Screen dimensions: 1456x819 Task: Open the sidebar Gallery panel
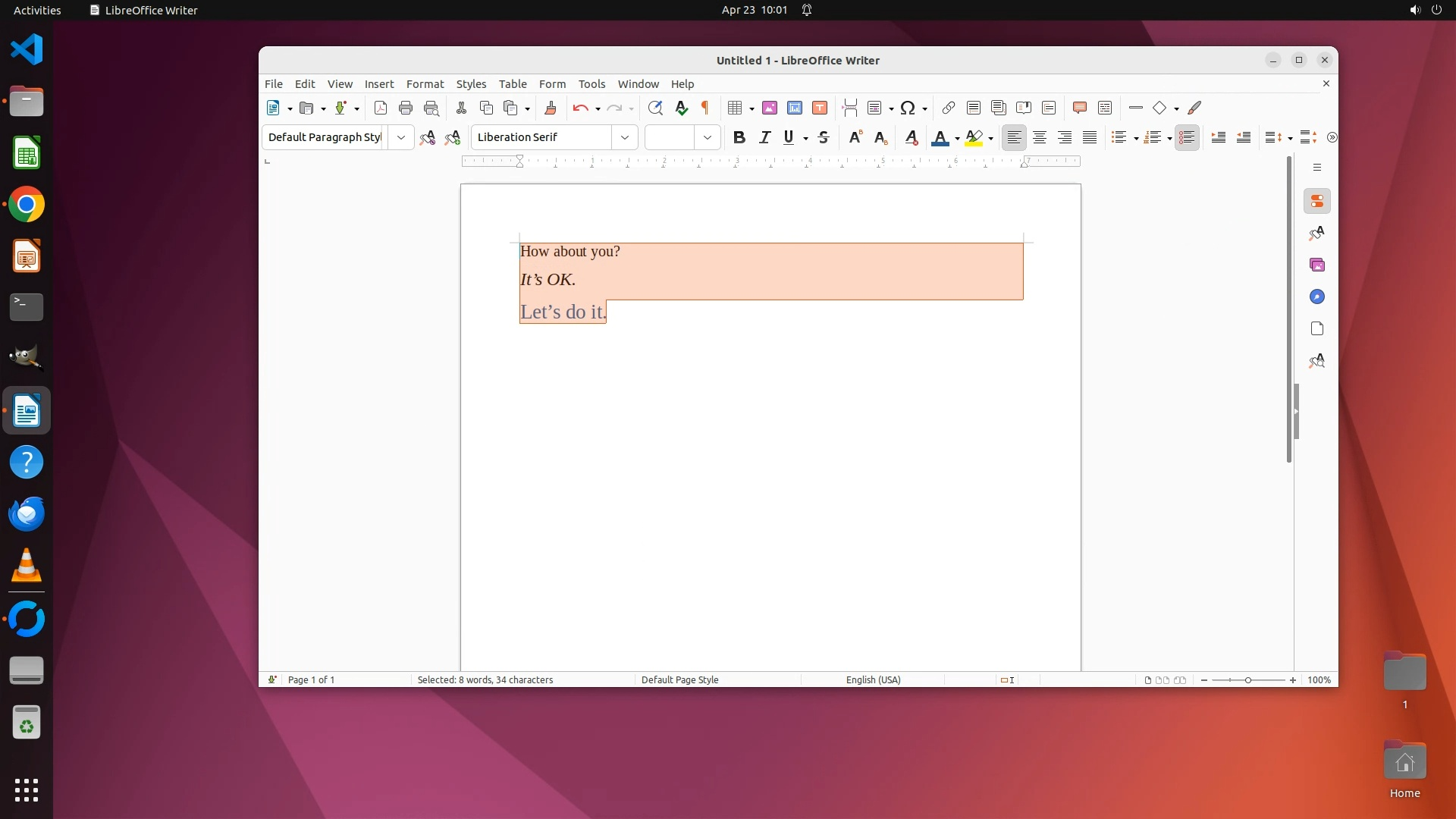tap(1317, 265)
